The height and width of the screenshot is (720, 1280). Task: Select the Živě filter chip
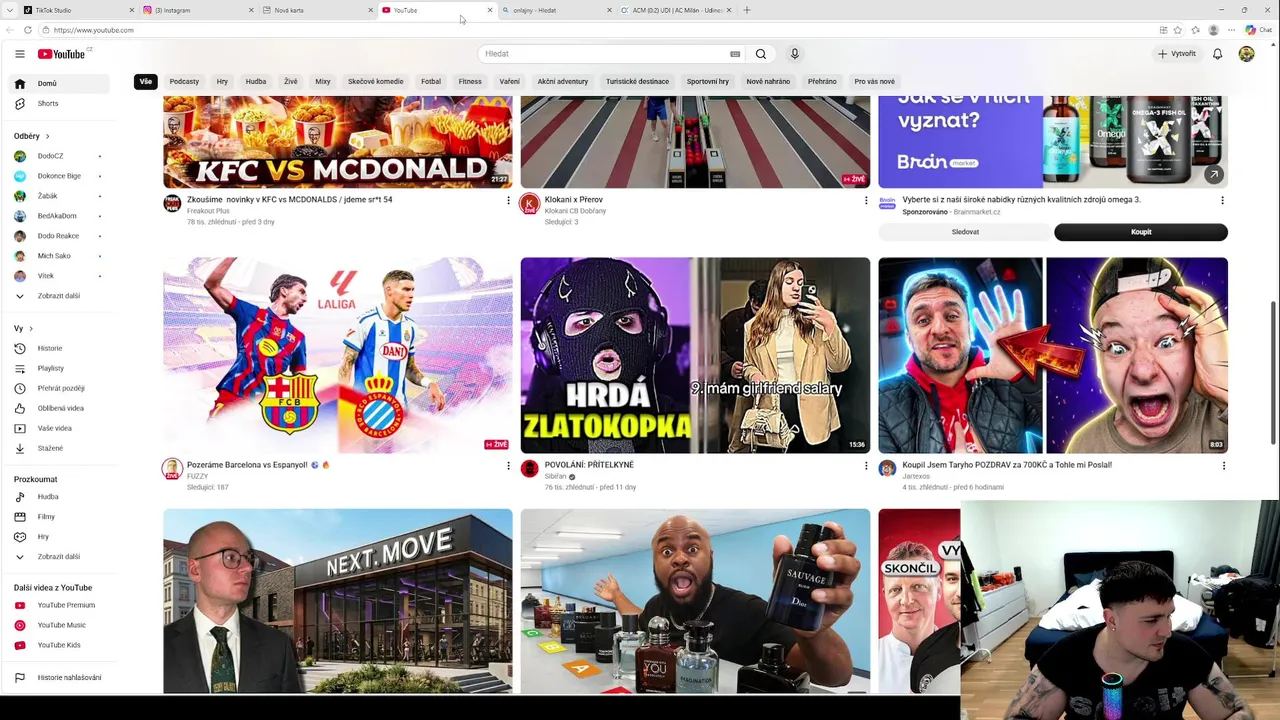tap(291, 82)
